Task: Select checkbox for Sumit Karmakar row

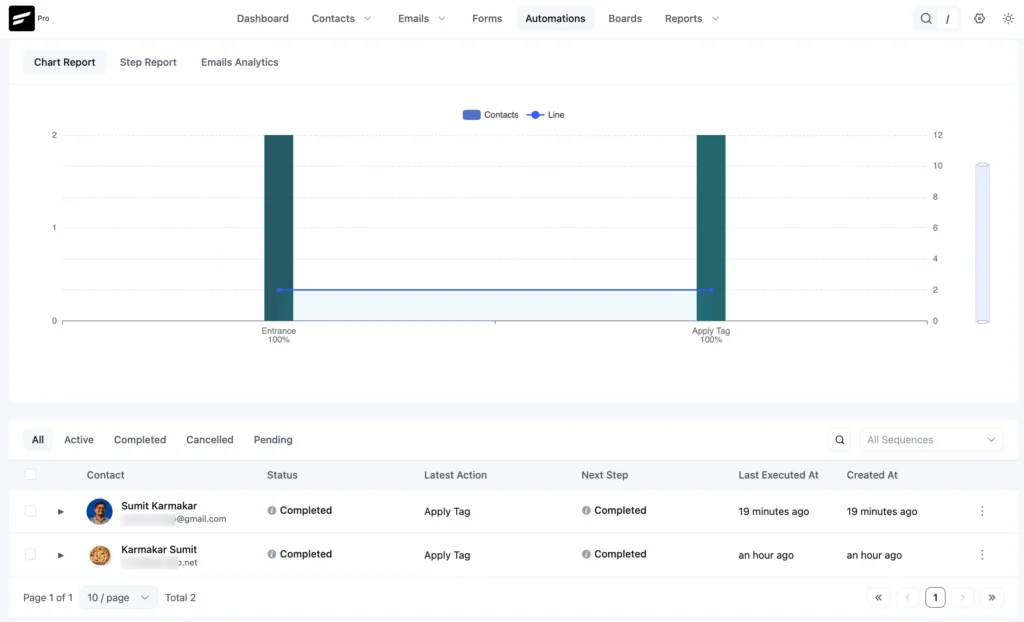Action: tap(30, 511)
